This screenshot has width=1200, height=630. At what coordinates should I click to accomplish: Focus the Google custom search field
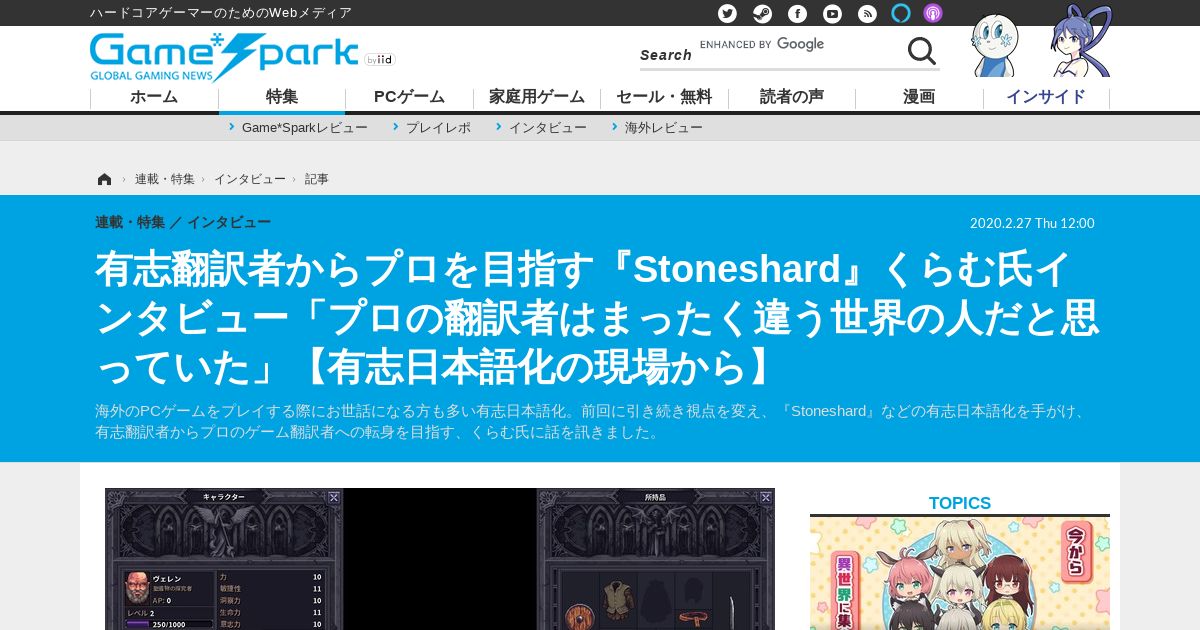click(798, 46)
